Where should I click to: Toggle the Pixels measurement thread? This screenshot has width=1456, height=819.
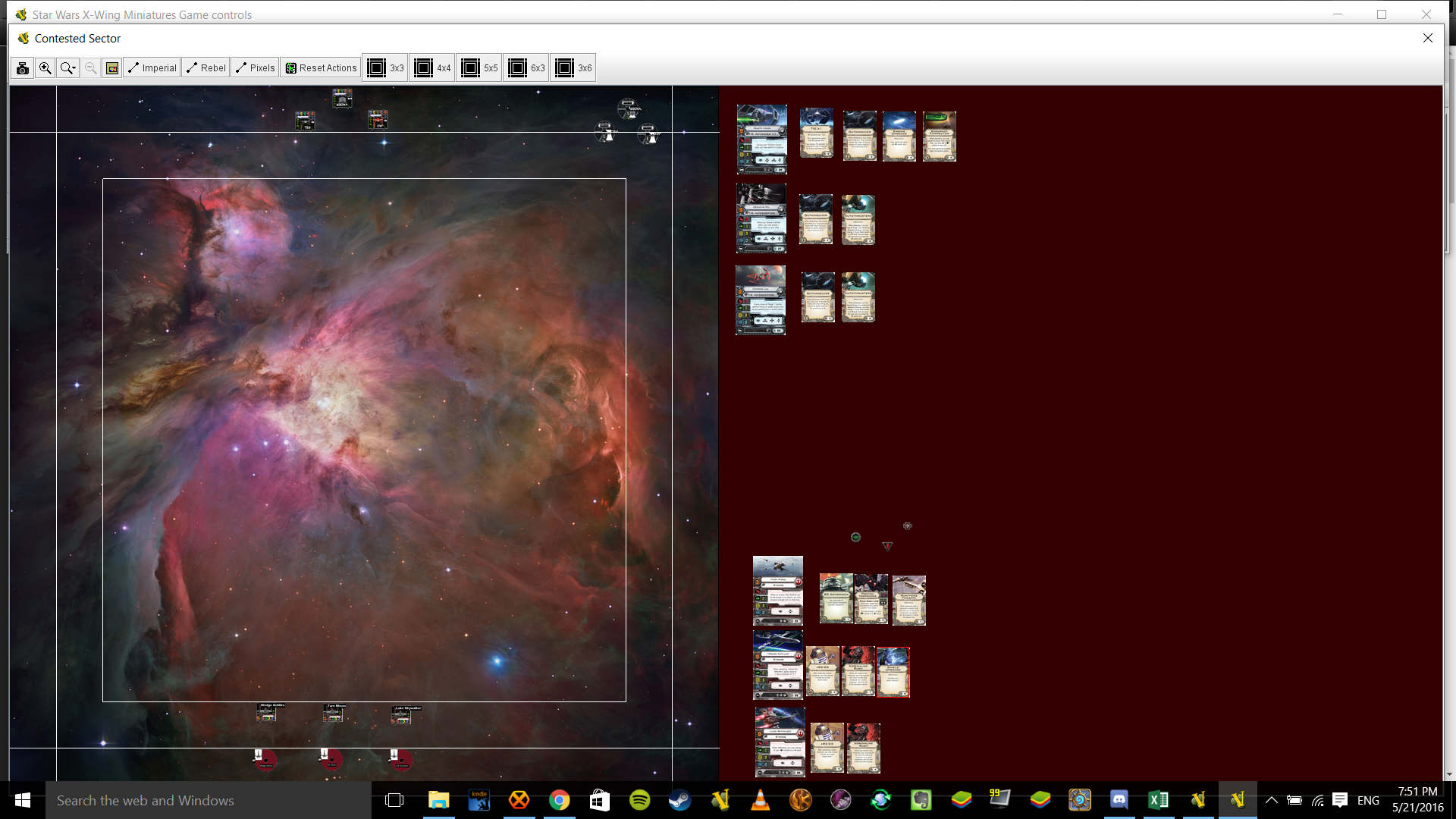tap(256, 68)
